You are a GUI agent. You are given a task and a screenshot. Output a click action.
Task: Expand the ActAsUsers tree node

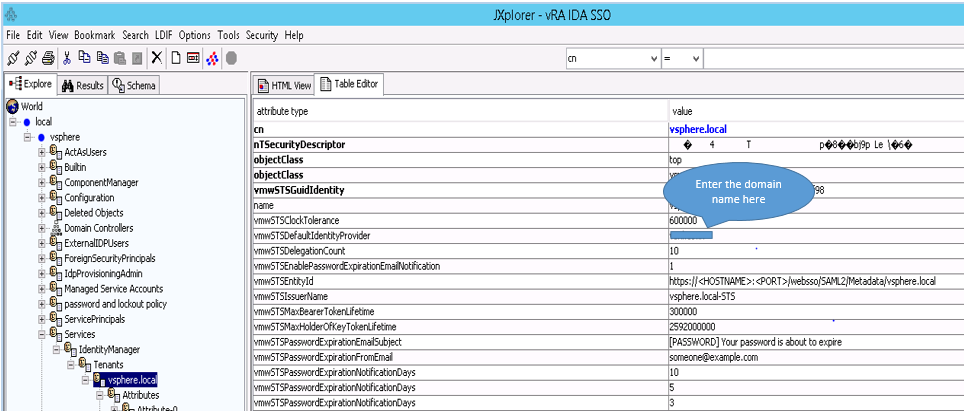pyautogui.click(x=42, y=152)
